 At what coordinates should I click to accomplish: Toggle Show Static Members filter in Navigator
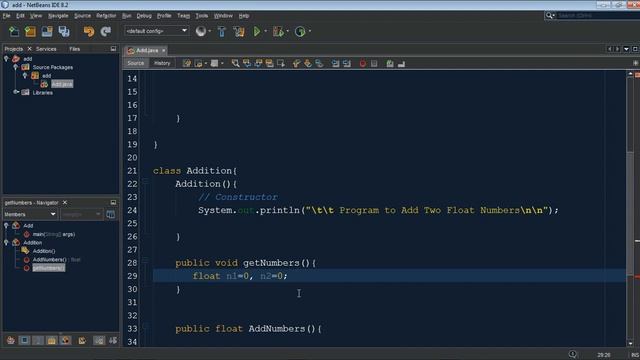point(38,340)
